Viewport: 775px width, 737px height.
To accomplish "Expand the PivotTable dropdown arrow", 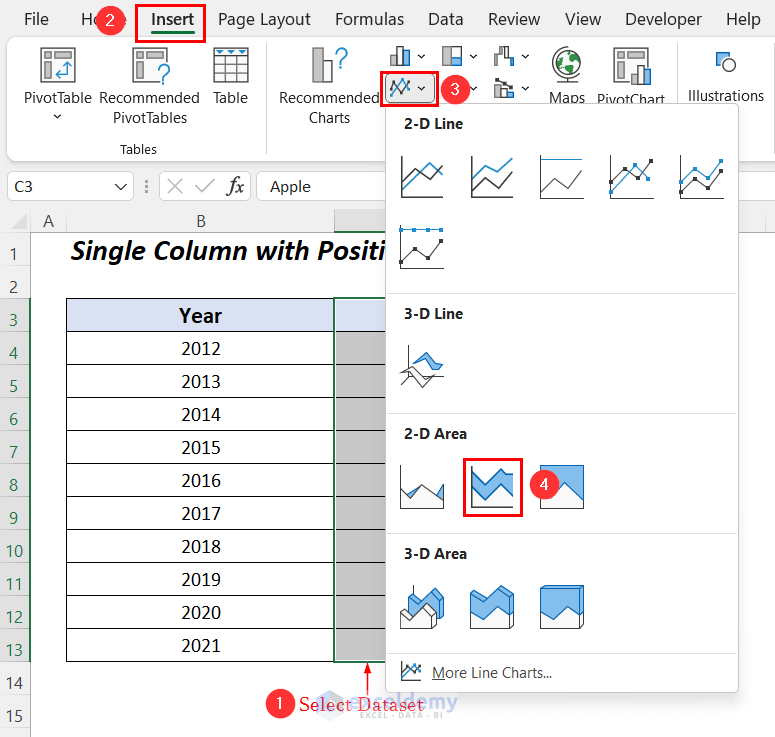I will point(57,117).
